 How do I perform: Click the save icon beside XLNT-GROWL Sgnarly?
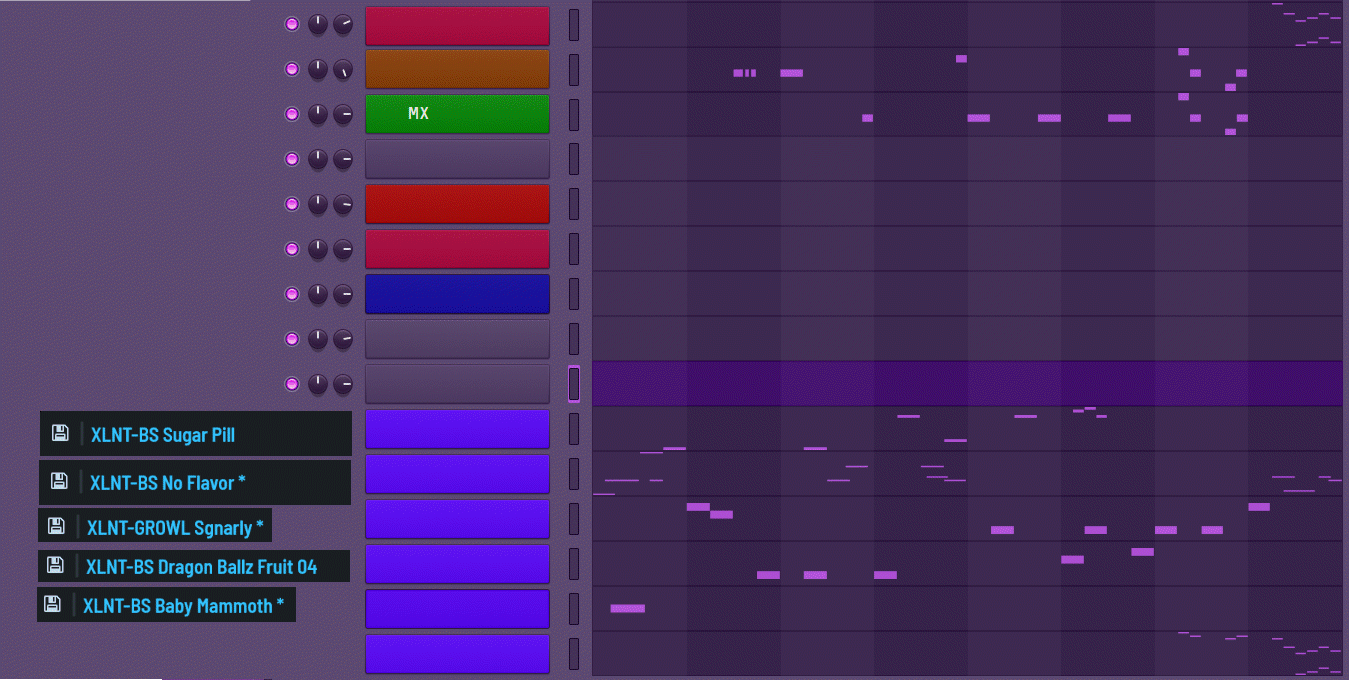[57, 526]
